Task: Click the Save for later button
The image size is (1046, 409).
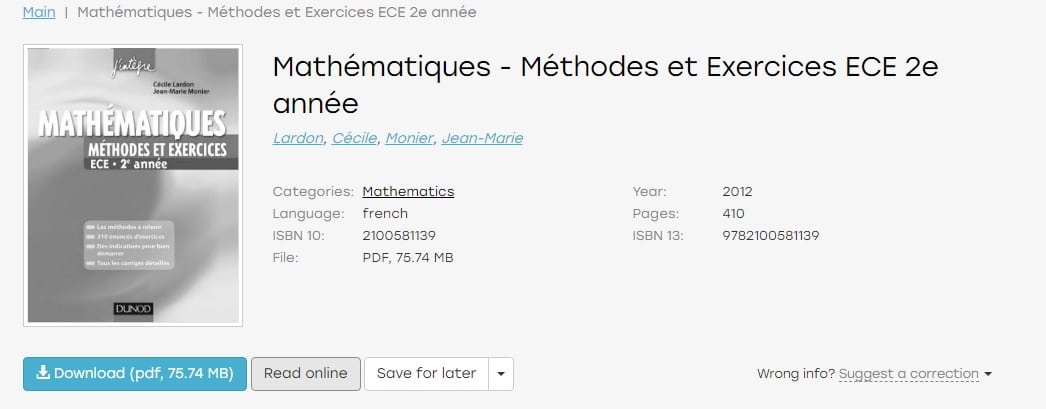Action: tap(426, 374)
